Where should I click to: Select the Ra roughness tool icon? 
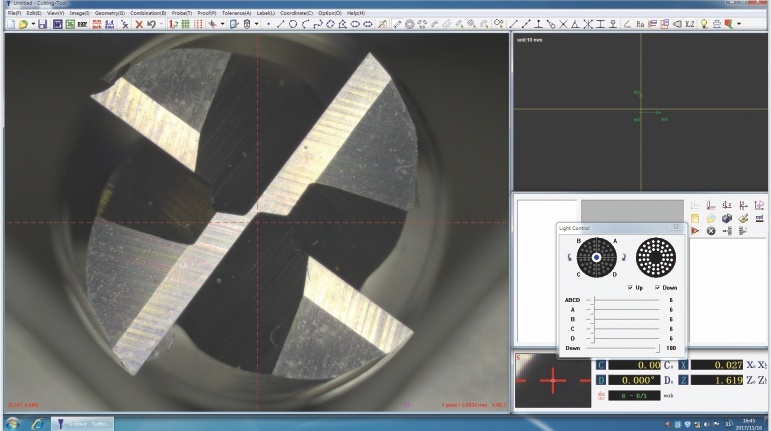[641, 22]
